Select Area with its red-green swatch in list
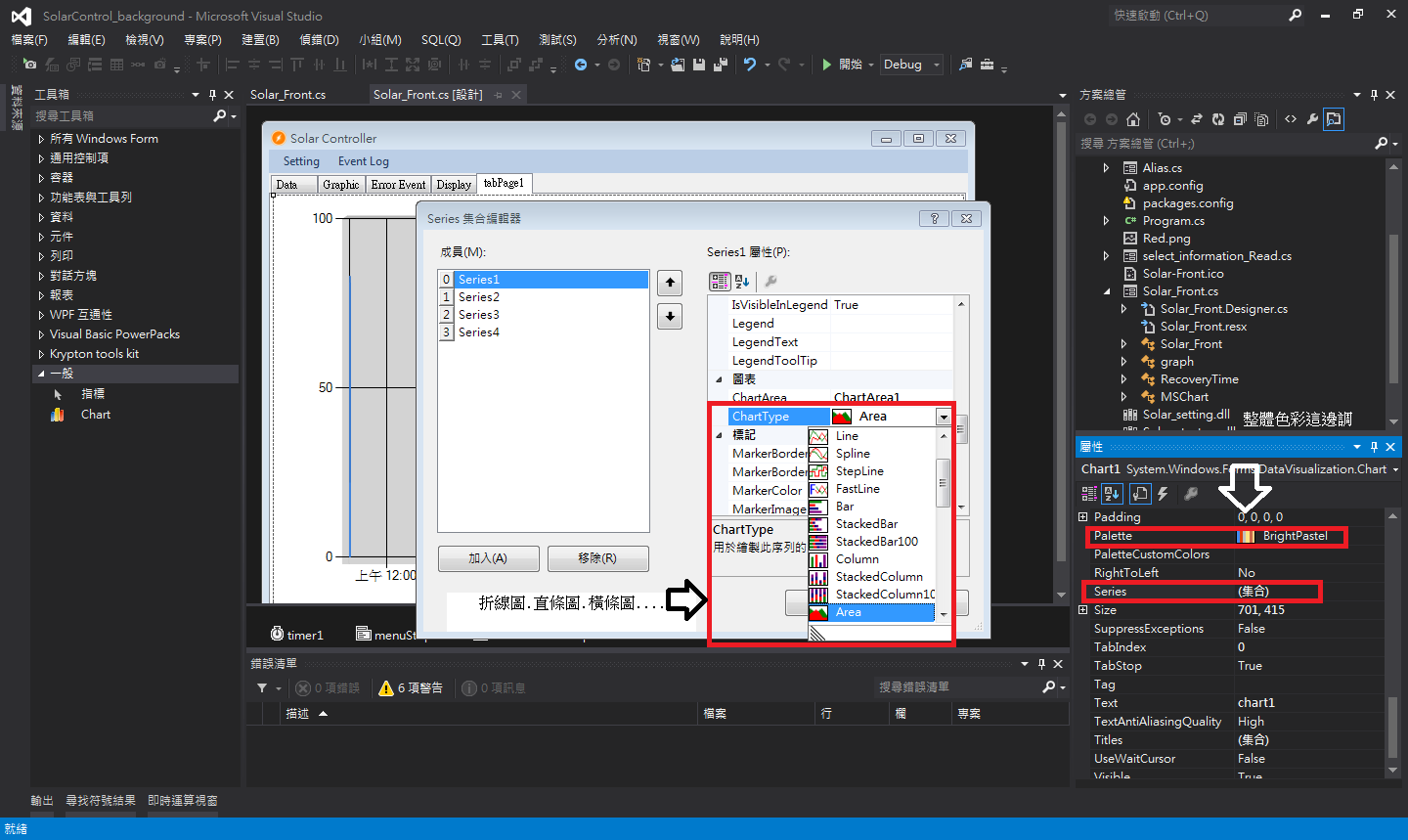 871,612
